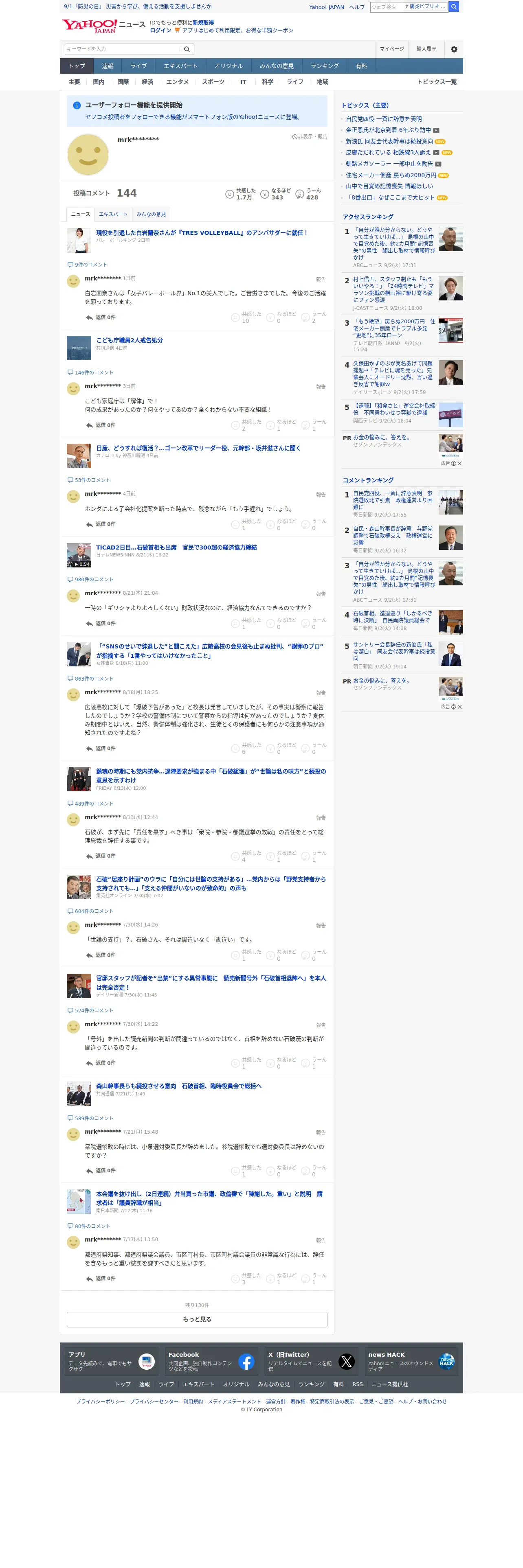Click the blue web search magnifier button
The image size is (523, 1568).
pyautogui.click(x=454, y=7)
